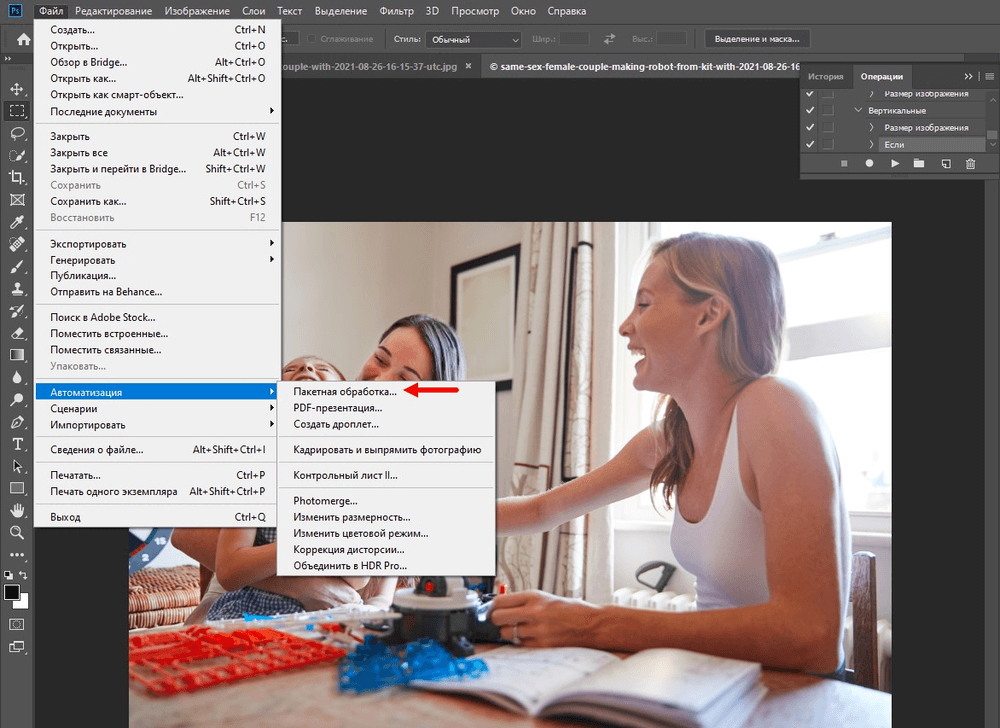Close the couple-with jpg document tab
Screen dimensions: 1000x728
[x=469, y=66]
